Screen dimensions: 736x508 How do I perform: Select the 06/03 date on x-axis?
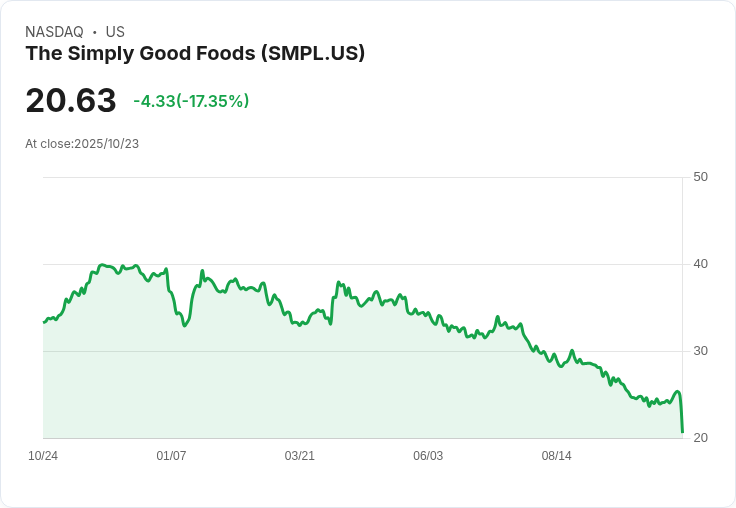(x=428, y=456)
